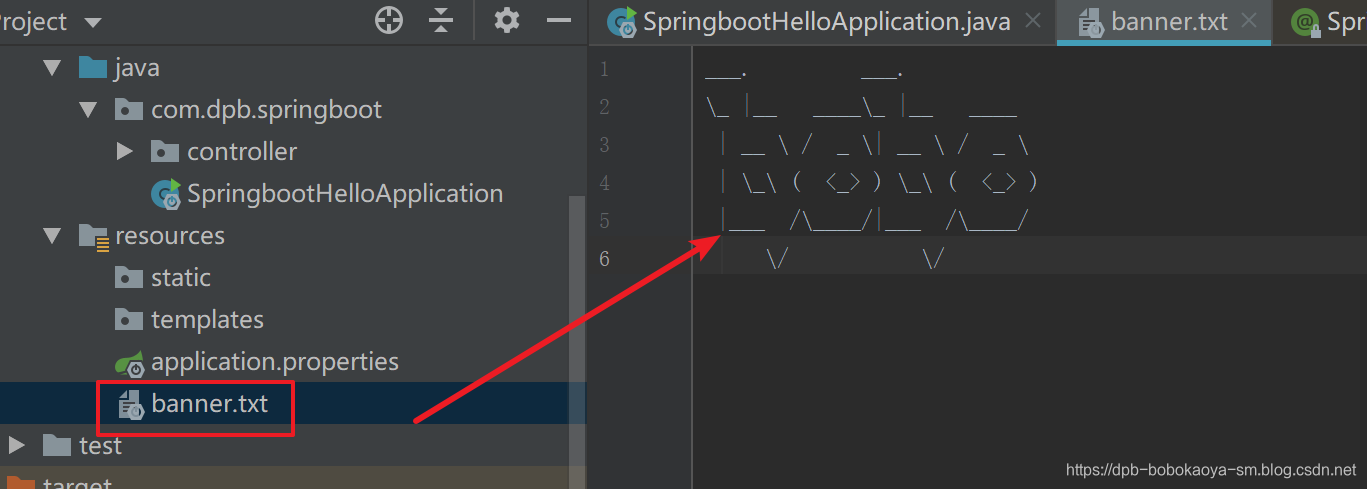Collapse the com.dpb.springboot package arrow
Image resolution: width=1367 pixels, height=489 pixels.
(x=88, y=109)
